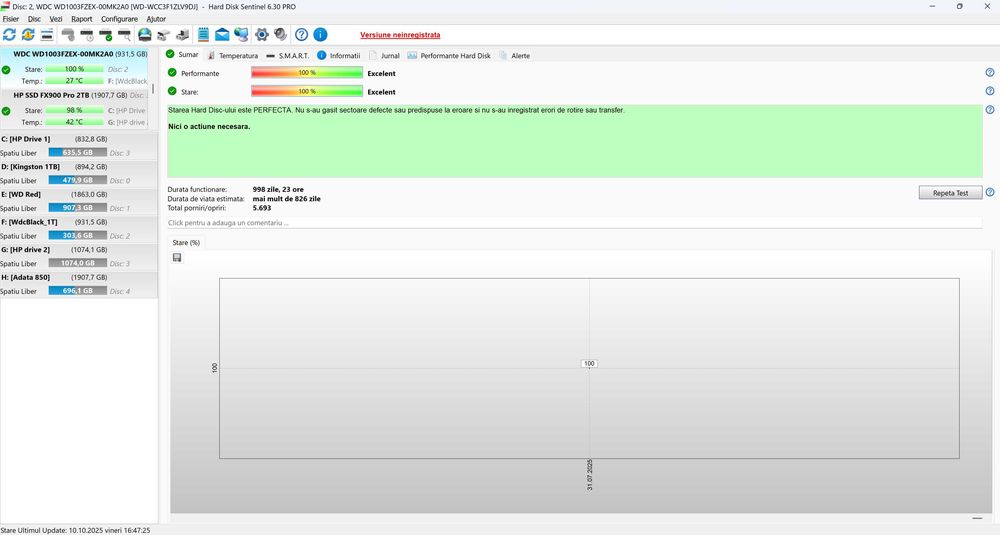
Task: Click the blue Refresh arrows toolbar icon
Action: [10, 34]
